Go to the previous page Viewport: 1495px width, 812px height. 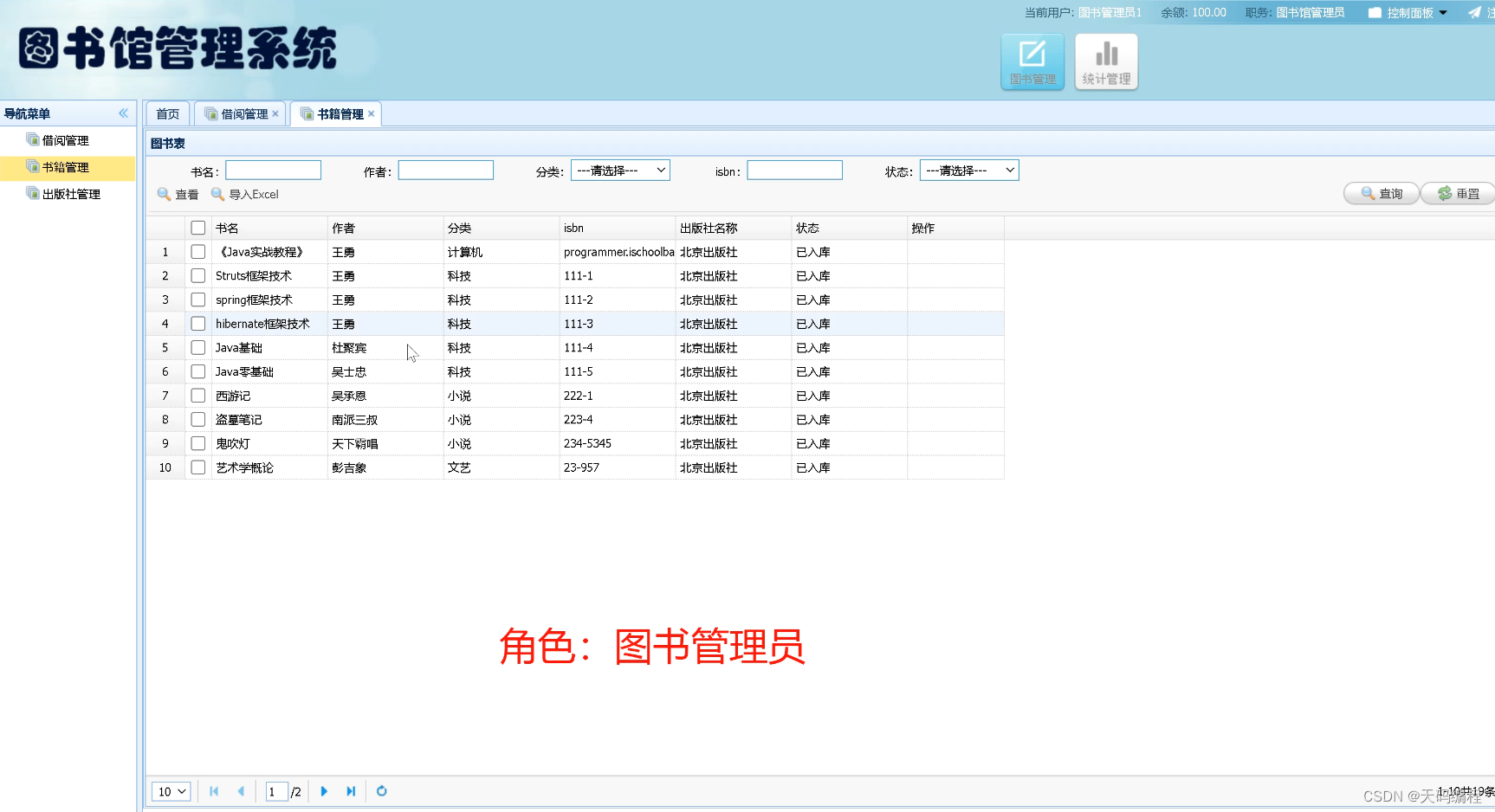(x=241, y=791)
